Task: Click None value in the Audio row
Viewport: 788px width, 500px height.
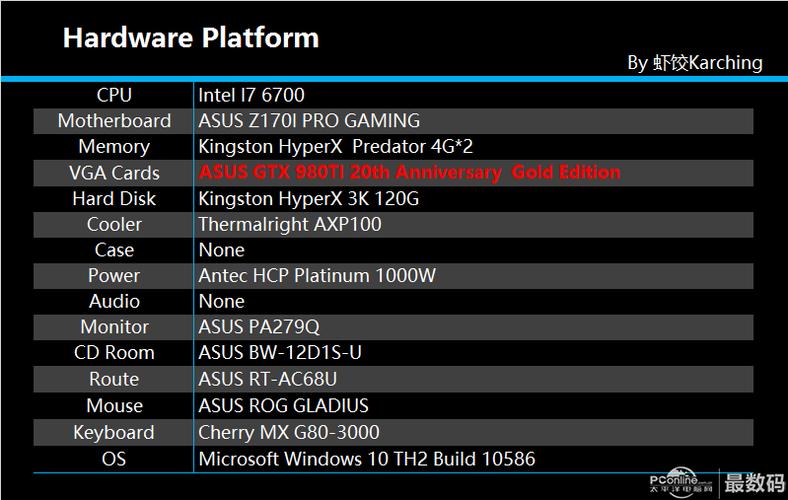Action: [222, 301]
